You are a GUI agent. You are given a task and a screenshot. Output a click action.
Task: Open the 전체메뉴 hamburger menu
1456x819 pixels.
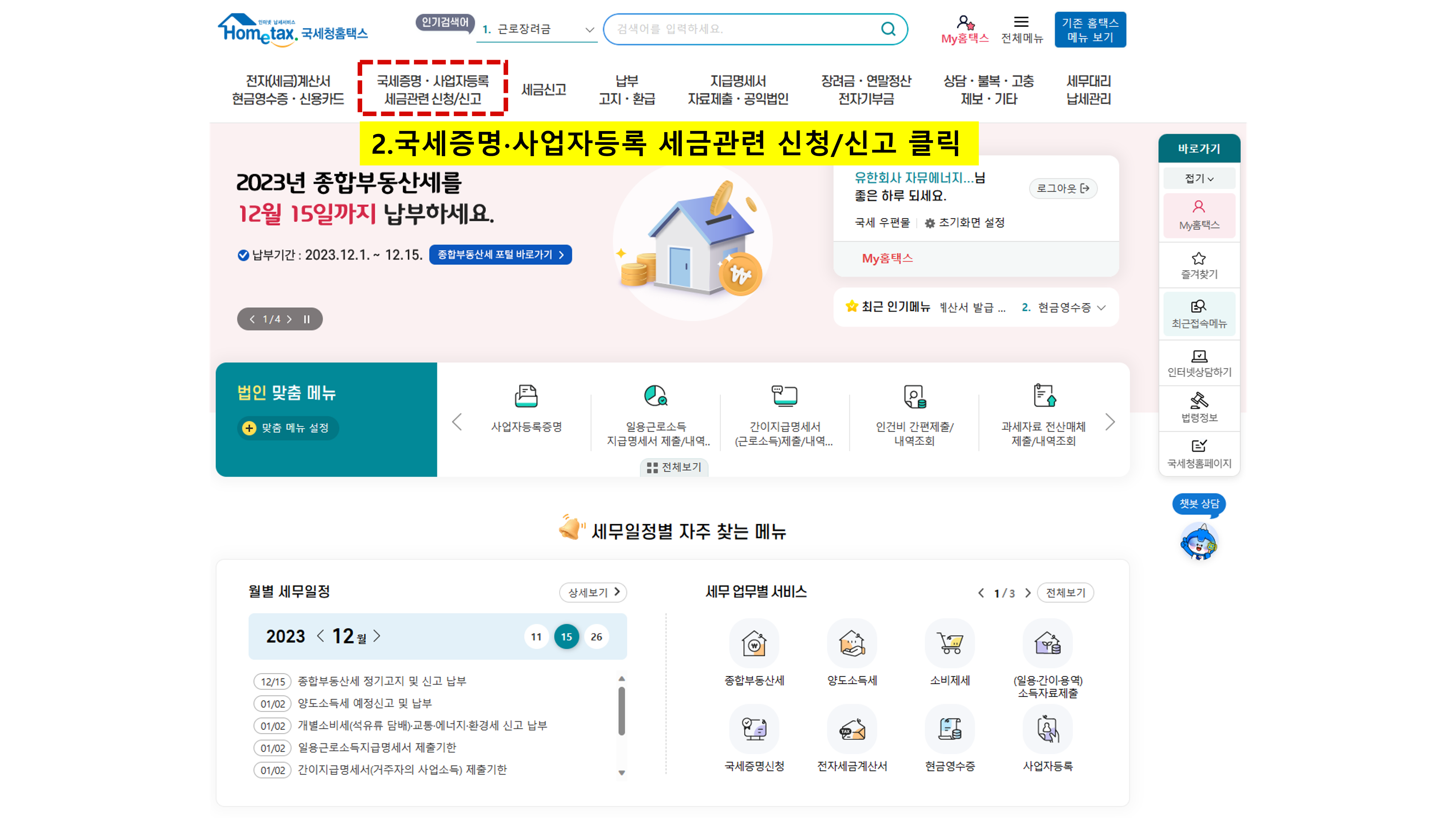pos(1021,23)
